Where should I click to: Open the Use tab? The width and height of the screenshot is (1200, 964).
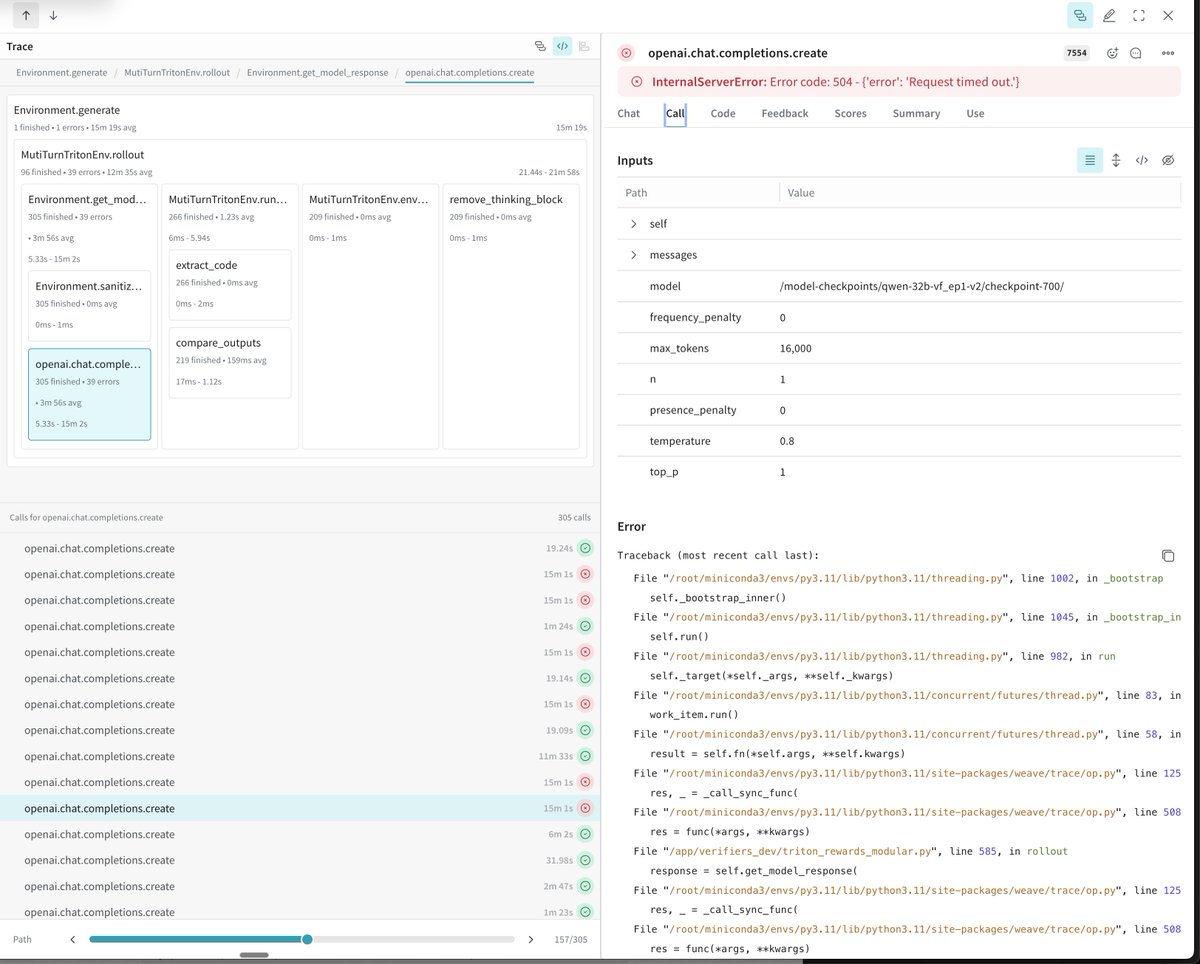pyautogui.click(x=975, y=113)
